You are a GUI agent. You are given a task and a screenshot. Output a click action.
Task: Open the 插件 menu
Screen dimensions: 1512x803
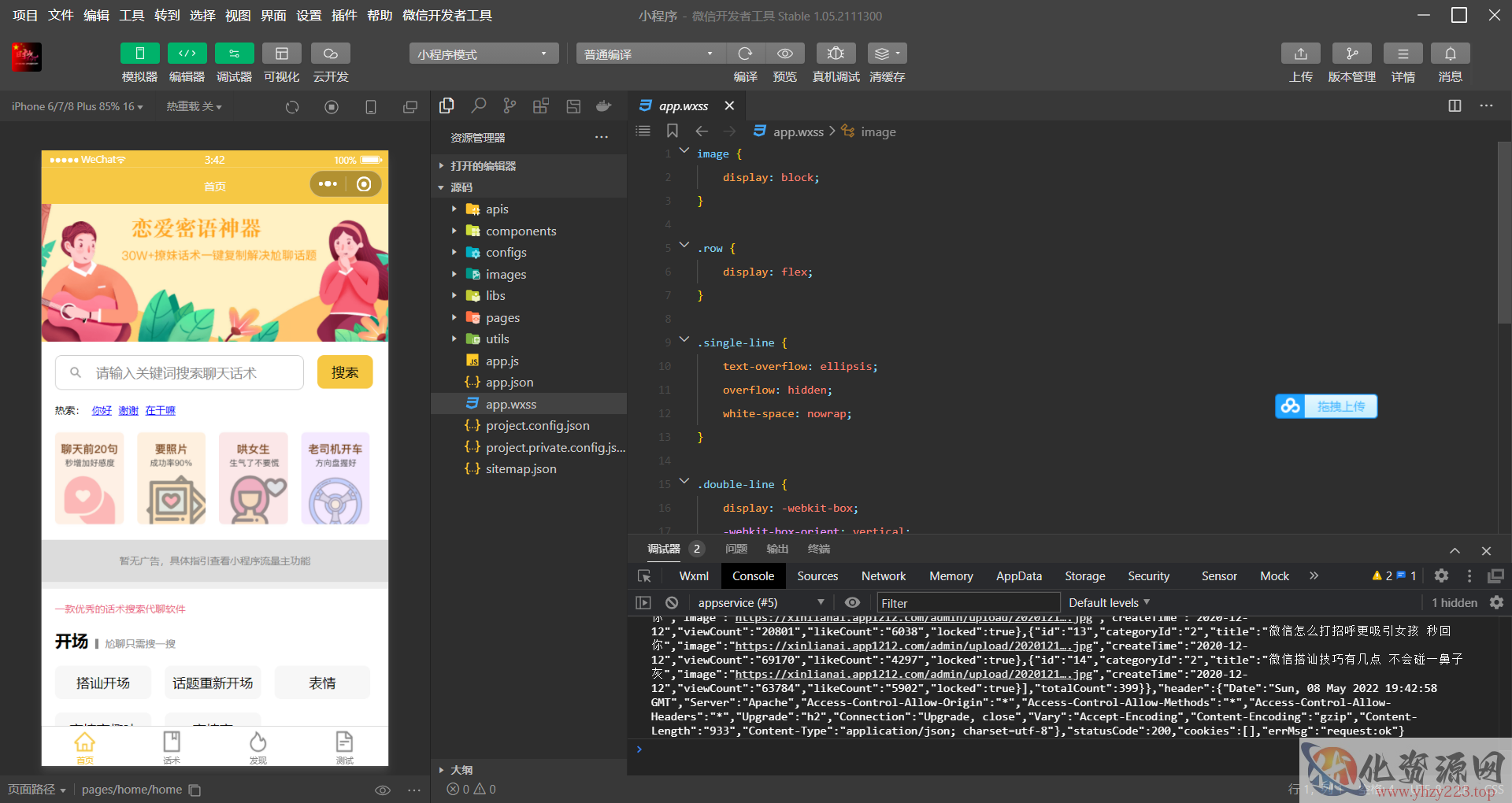point(344,15)
